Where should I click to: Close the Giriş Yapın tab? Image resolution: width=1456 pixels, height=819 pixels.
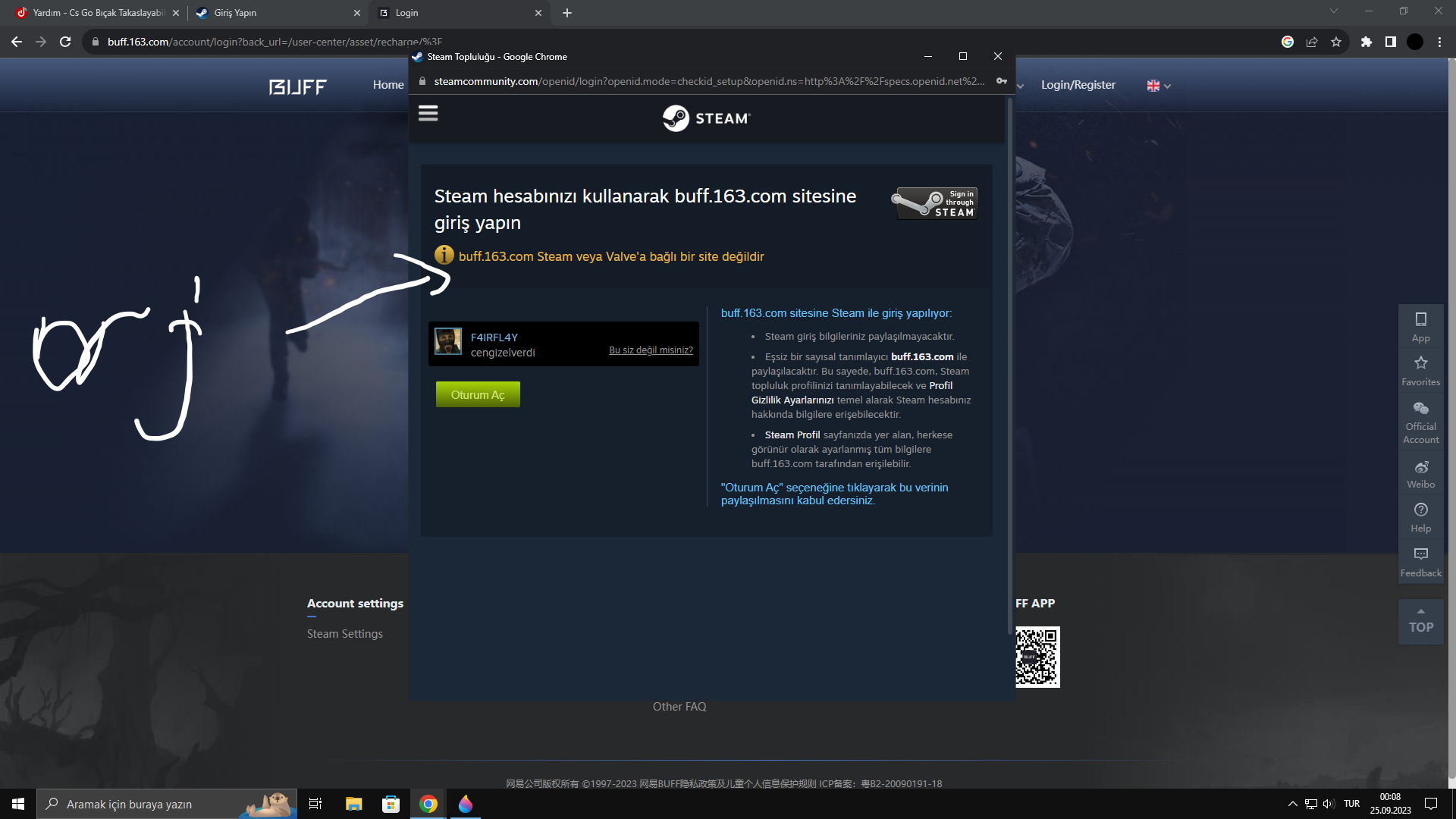(357, 13)
